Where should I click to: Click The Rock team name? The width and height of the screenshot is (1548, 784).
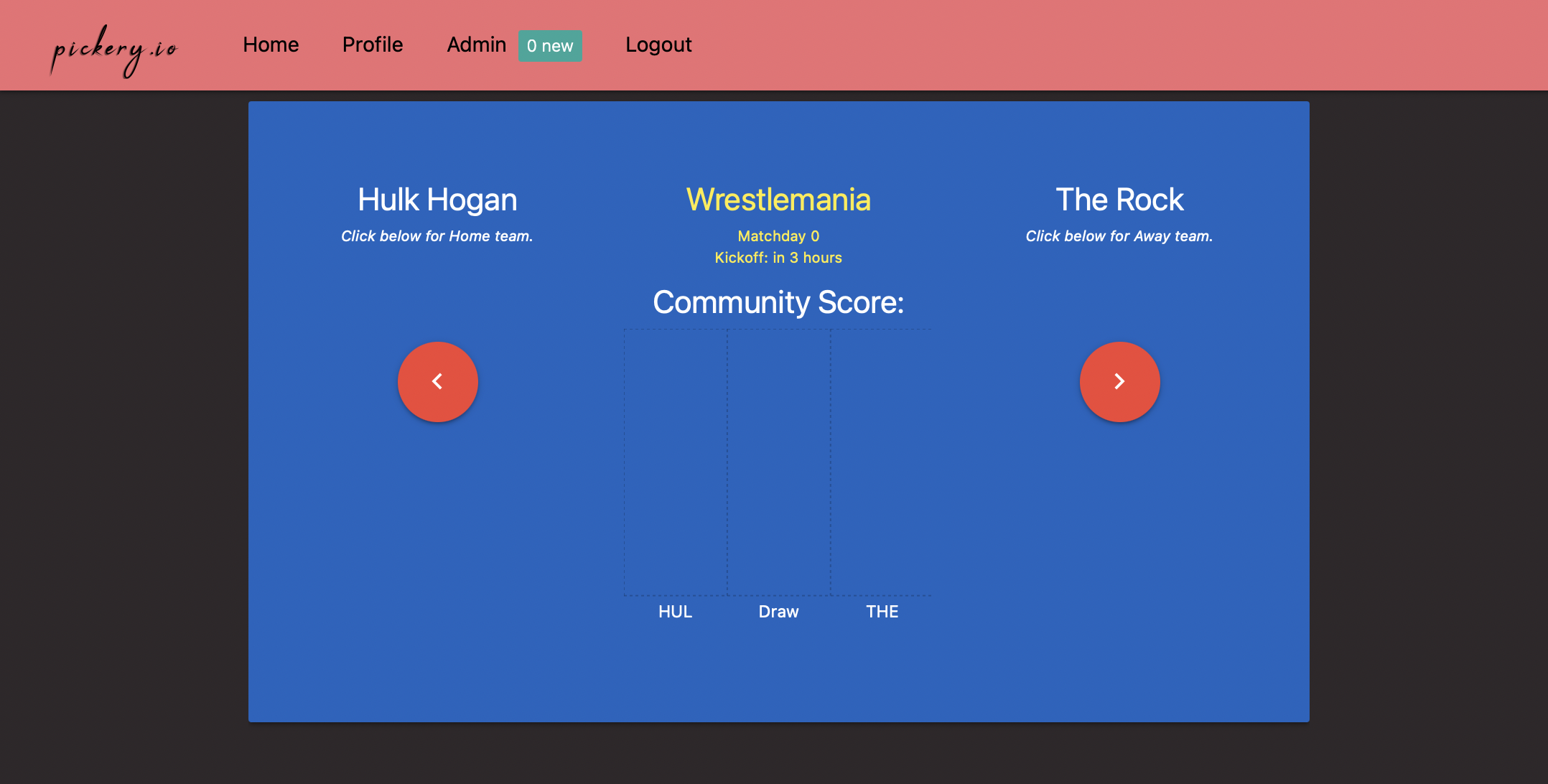pos(1119,200)
